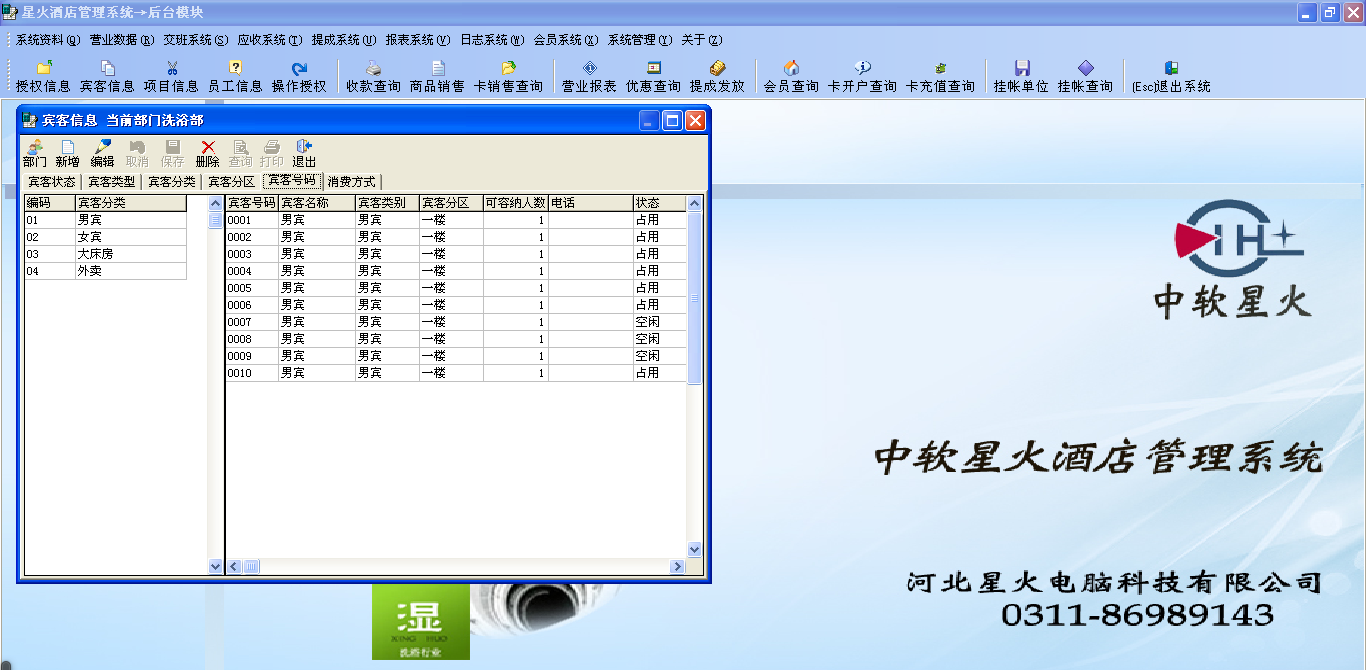Open 员工信息 toolbar icon
This screenshot has width=1366, height=670.
[235, 77]
